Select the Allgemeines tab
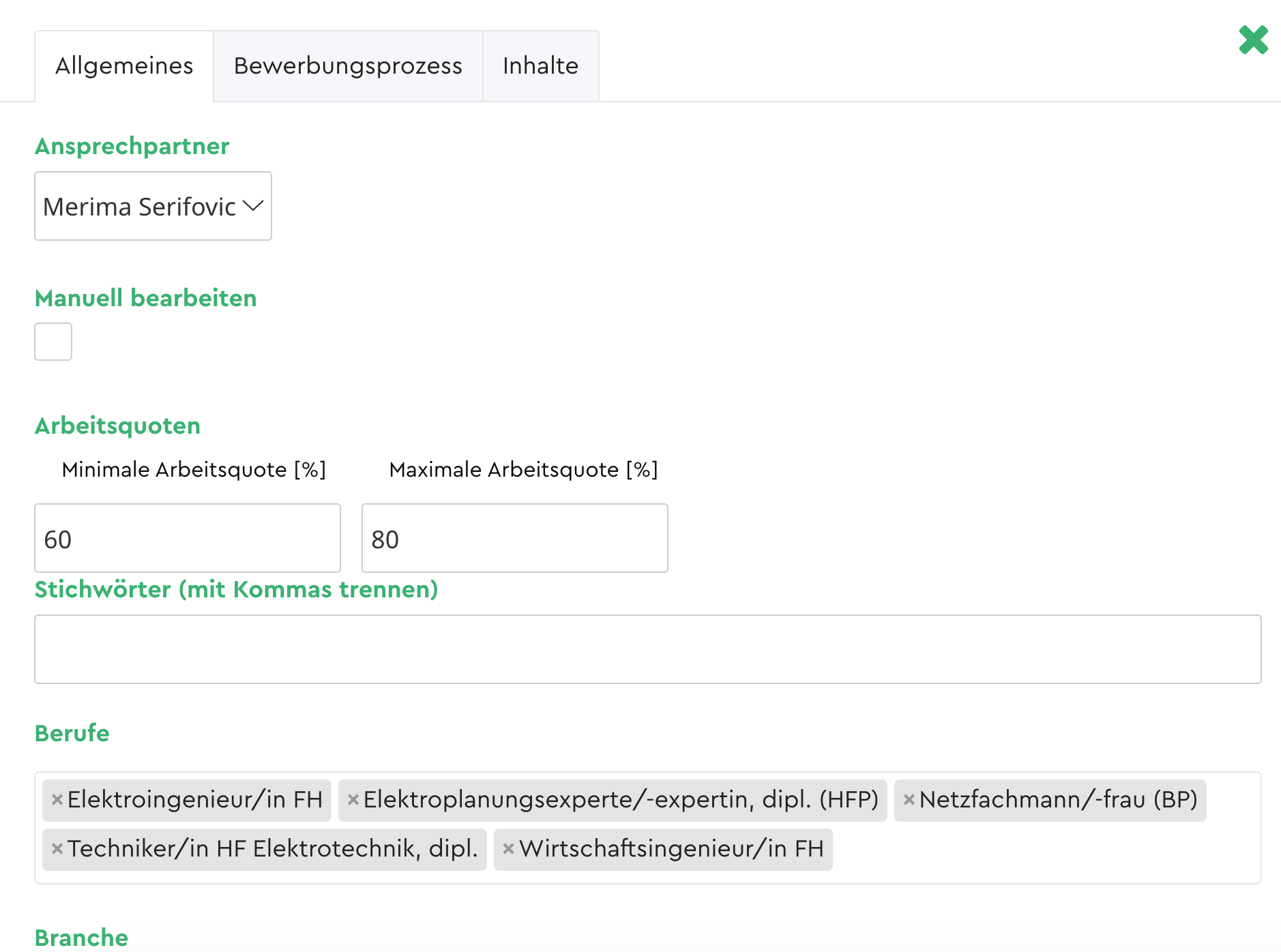This screenshot has width=1281, height=952. click(x=124, y=66)
